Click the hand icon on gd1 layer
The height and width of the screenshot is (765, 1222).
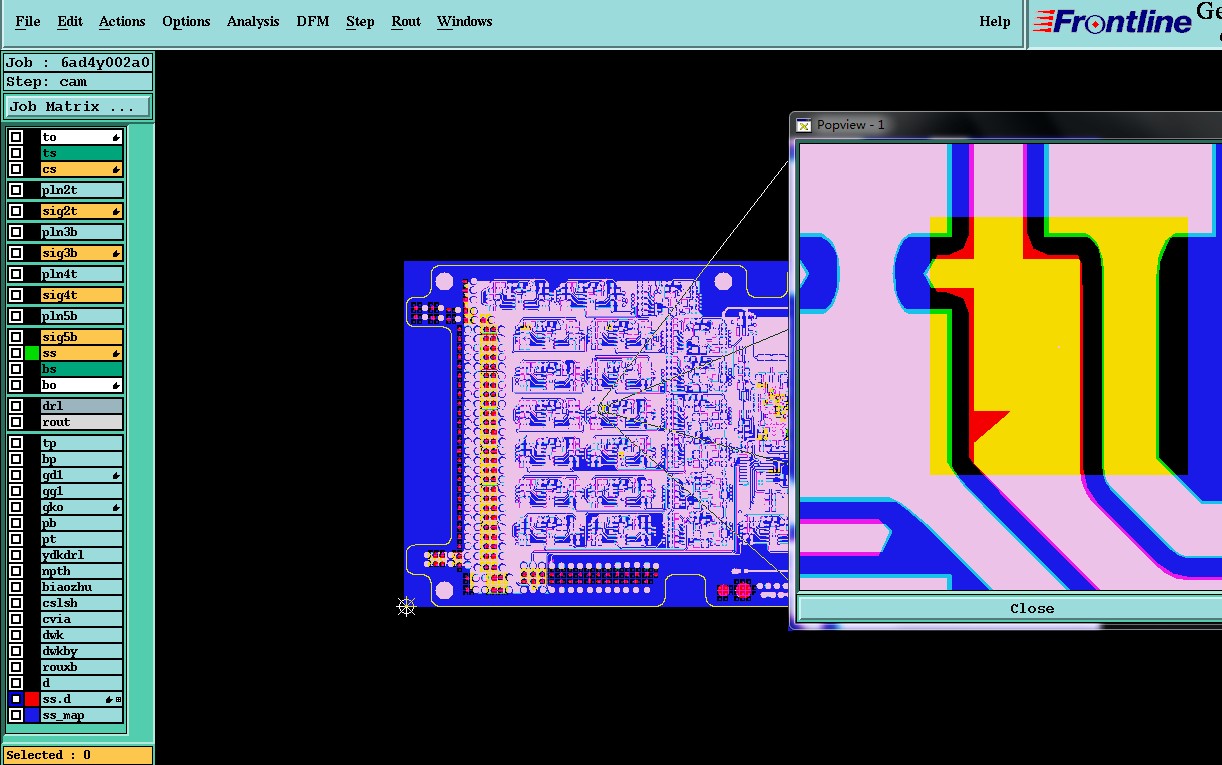pyautogui.click(x=116, y=475)
